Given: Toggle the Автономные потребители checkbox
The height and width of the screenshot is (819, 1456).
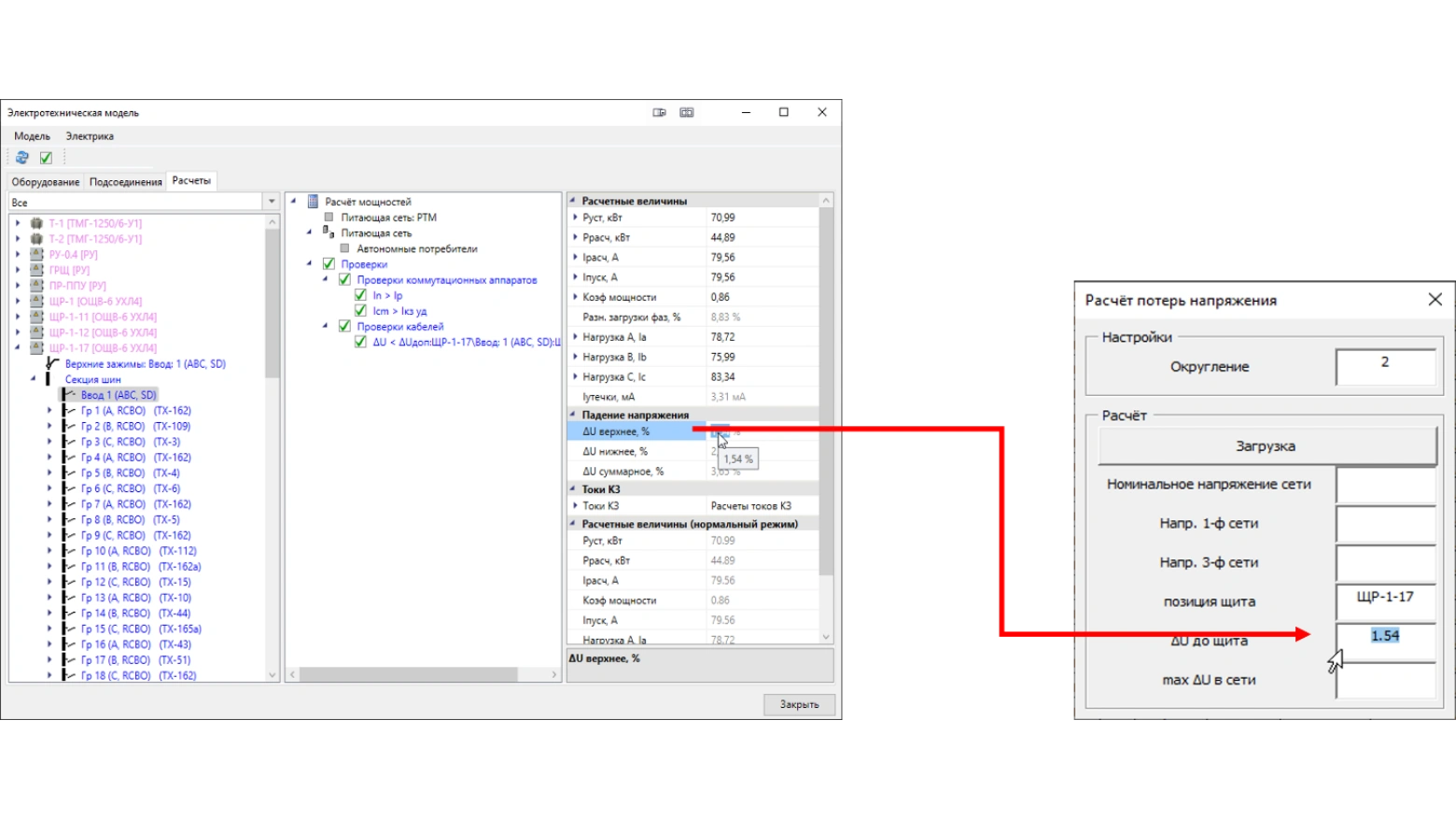Looking at the screenshot, I should (344, 248).
